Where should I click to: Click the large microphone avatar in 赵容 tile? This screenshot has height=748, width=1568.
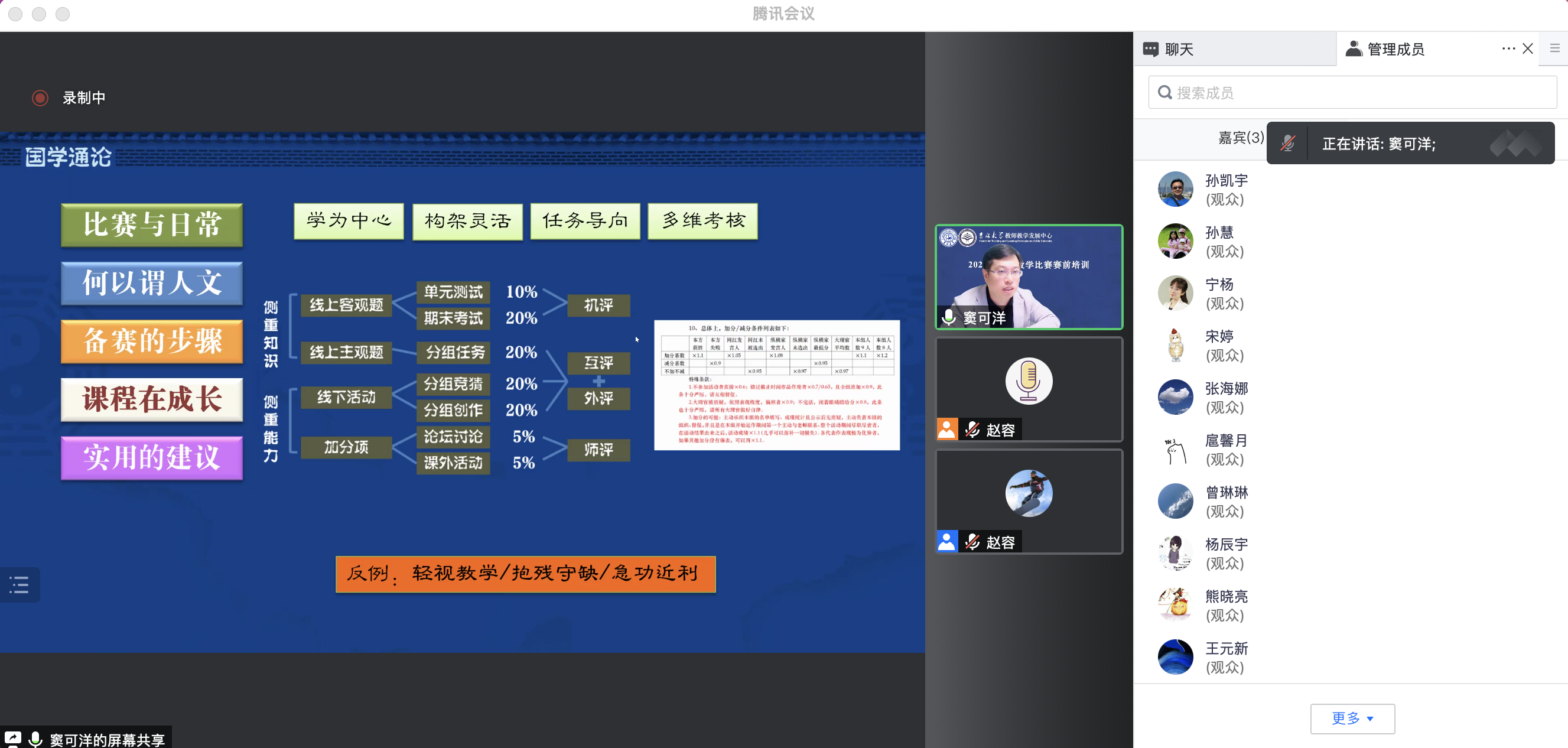tap(1028, 380)
